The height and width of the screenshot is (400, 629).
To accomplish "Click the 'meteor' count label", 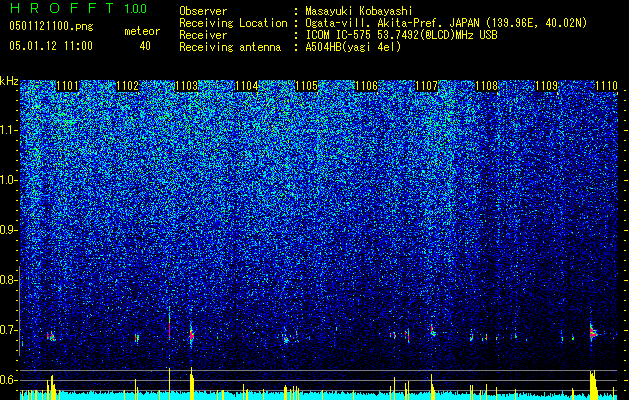I will coord(142,31).
